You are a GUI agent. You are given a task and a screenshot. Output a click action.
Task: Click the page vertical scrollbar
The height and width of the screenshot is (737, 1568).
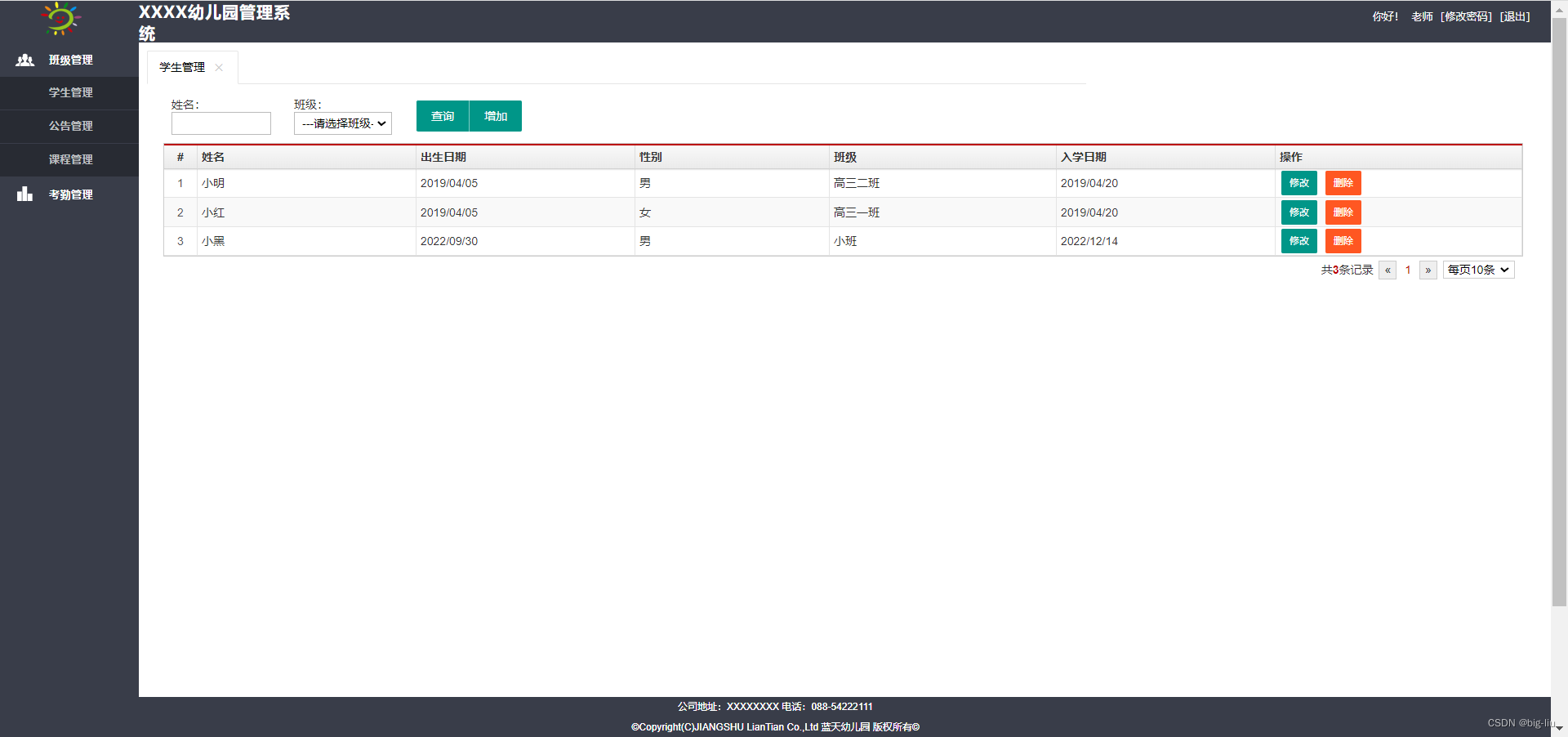1559,314
